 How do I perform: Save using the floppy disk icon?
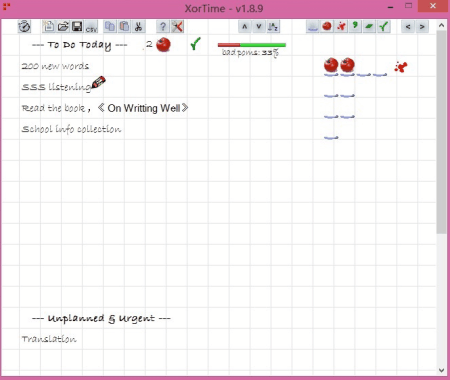(77, 26)
